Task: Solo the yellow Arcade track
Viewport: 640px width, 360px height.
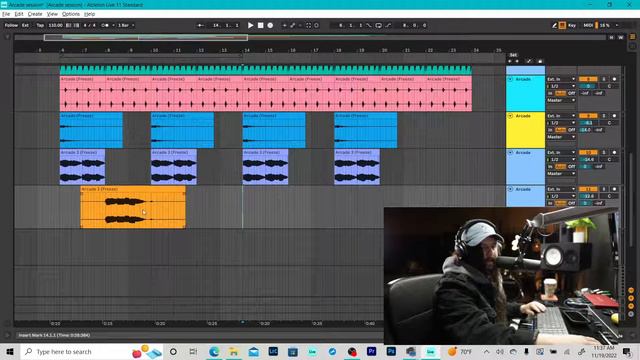Action: [x=604, y=116]
